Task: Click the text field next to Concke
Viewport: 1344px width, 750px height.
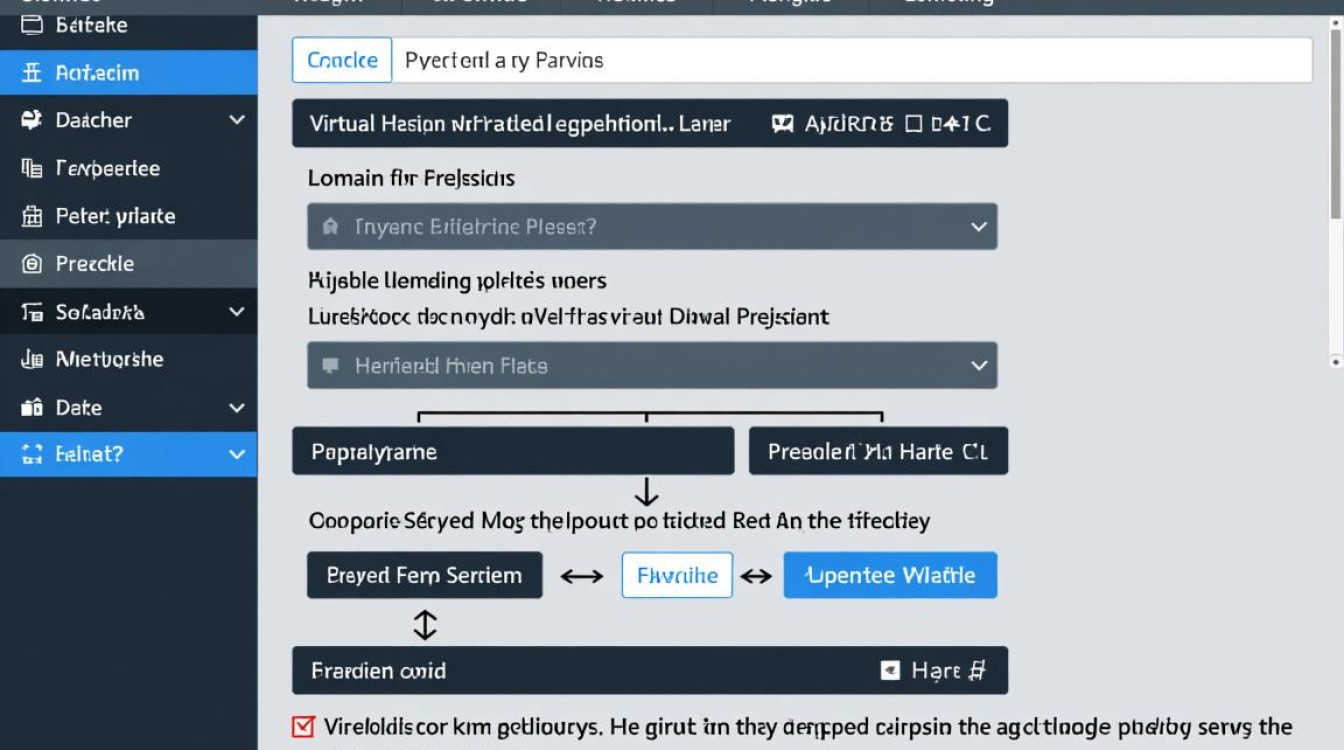Action: point(850,60)
